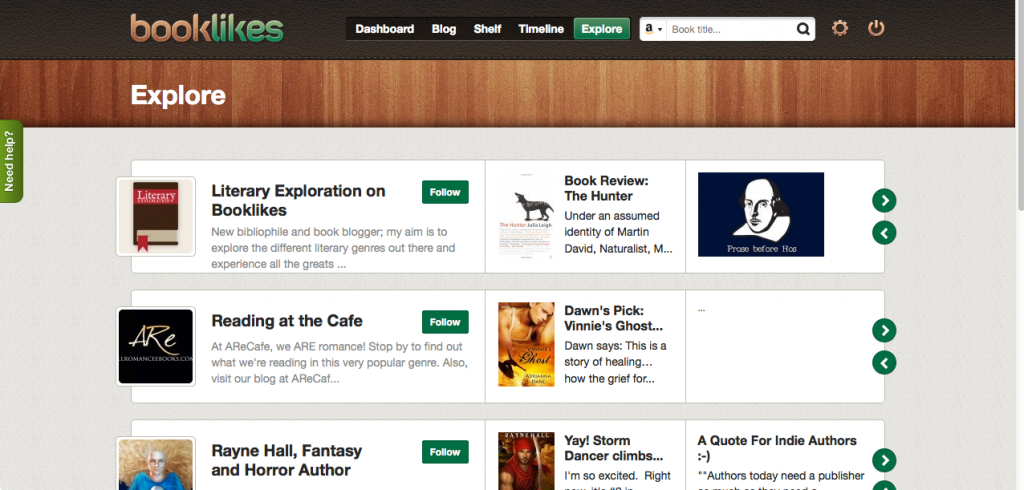Open Literary Exploration blog avatar
The width and height of the screenshot is (1024, 490).
(155, 216)
